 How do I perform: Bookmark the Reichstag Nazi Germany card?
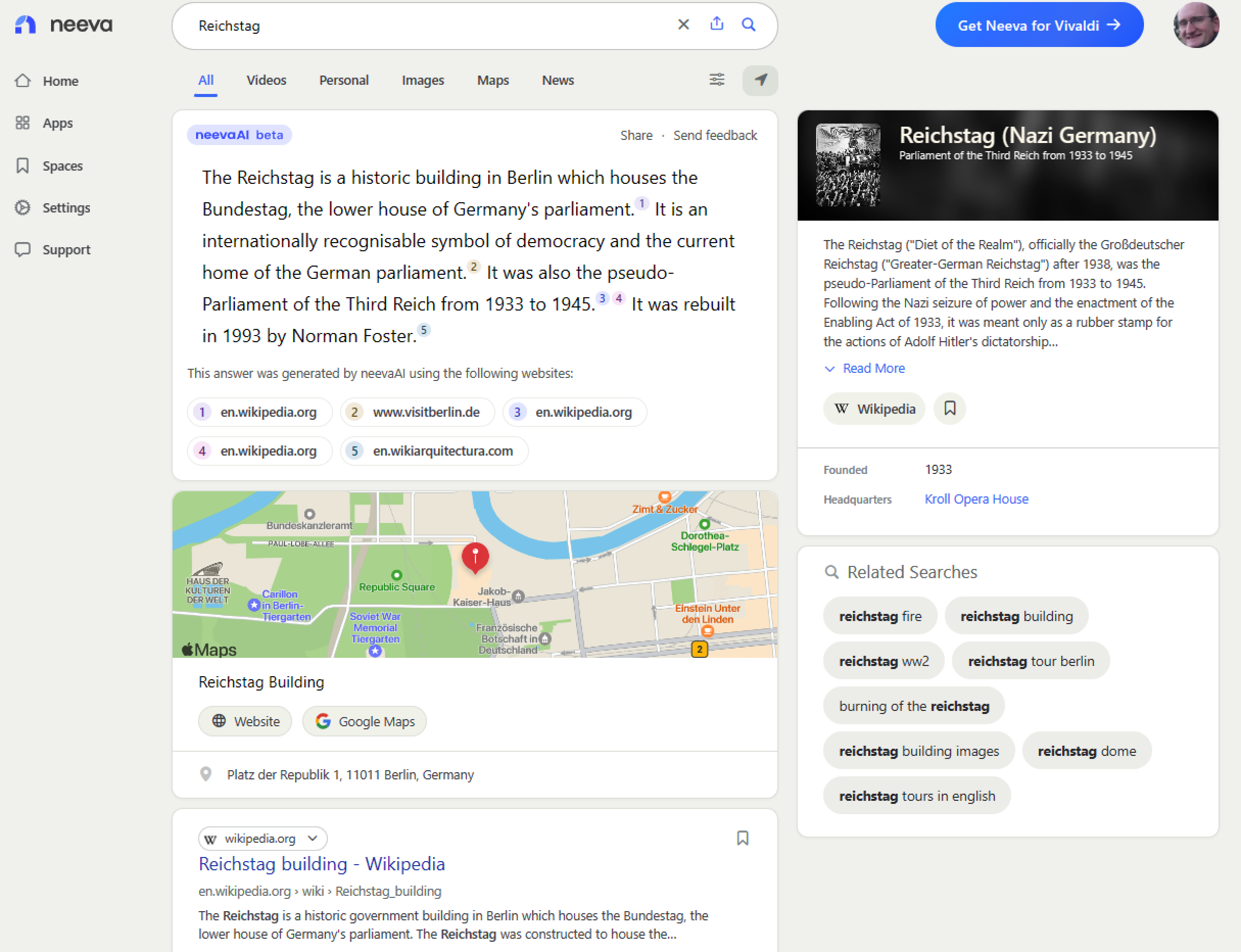pos(950,409)
